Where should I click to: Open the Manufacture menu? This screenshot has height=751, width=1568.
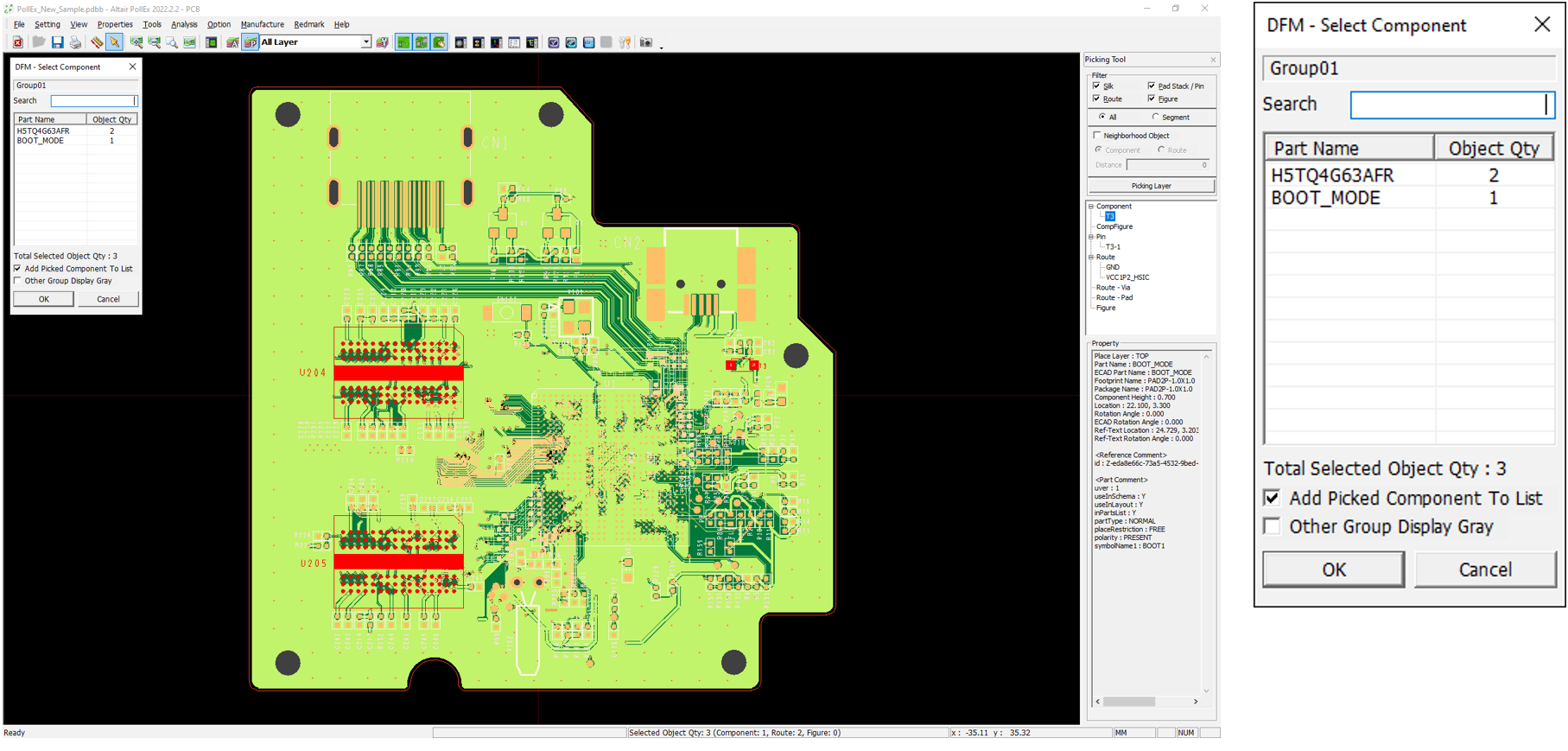coord(262,24)
